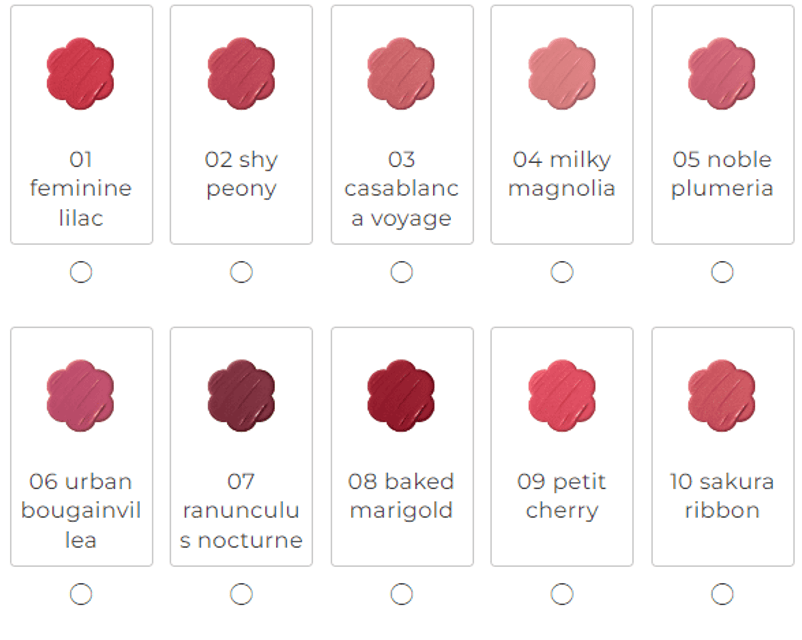Choose the 07 ranunculus nocturne dark swatch

pos(241,395)
